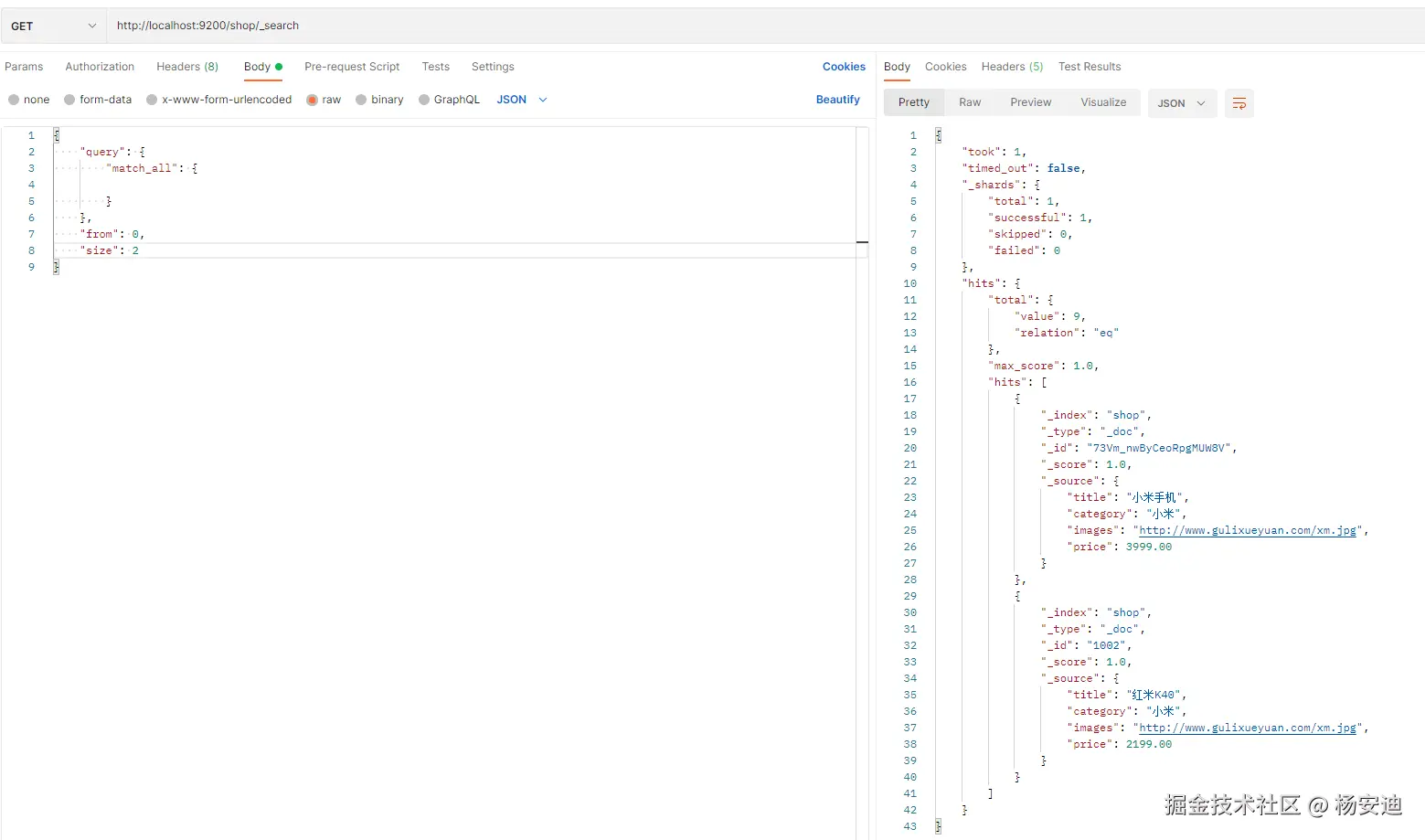Image resolution: width=1425 pixels, height=840 pixels.
Task: Click the _id 73Vm_nwByCeoRpgMUW8V value
Action: [x=1159, y=448]
